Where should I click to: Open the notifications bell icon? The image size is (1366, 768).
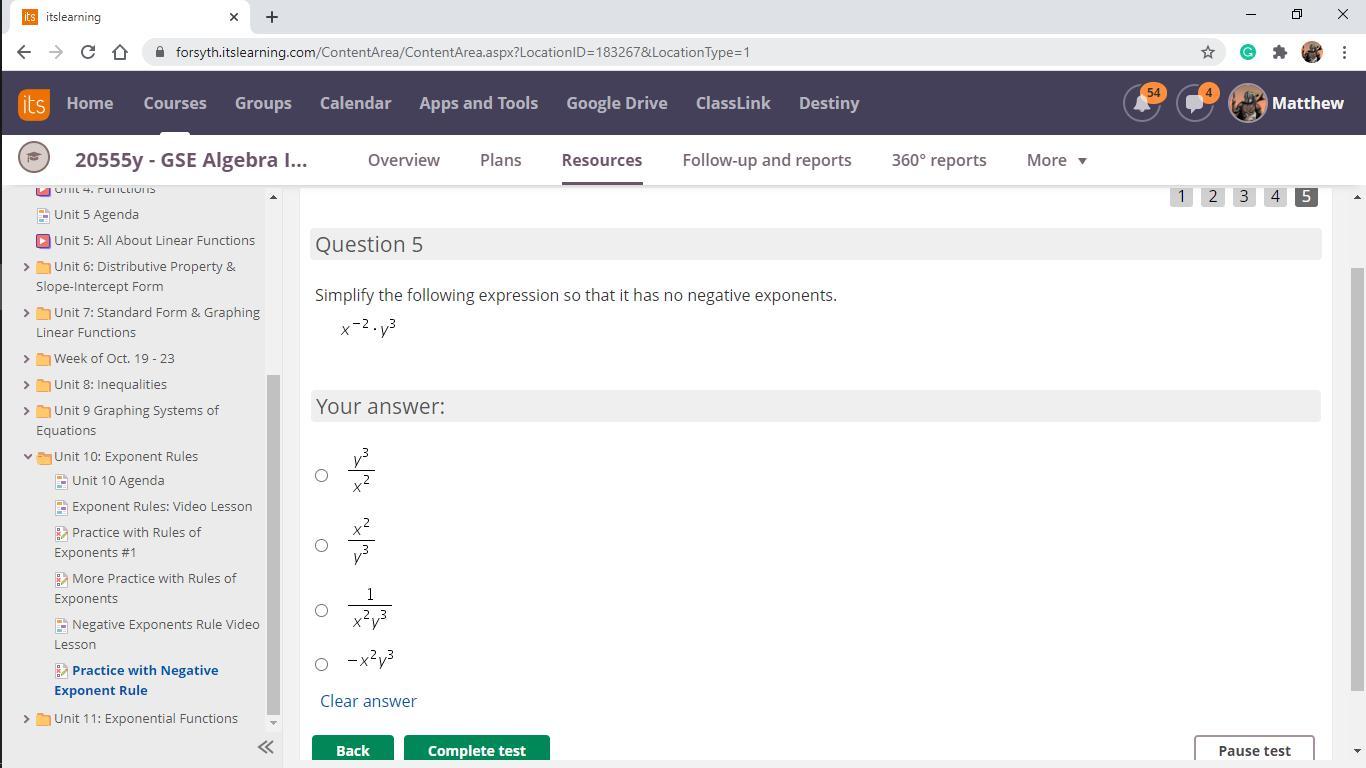point(1142,103)
